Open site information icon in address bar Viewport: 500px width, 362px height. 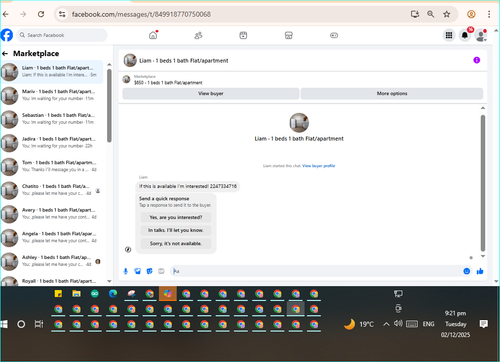coord(62,14)
